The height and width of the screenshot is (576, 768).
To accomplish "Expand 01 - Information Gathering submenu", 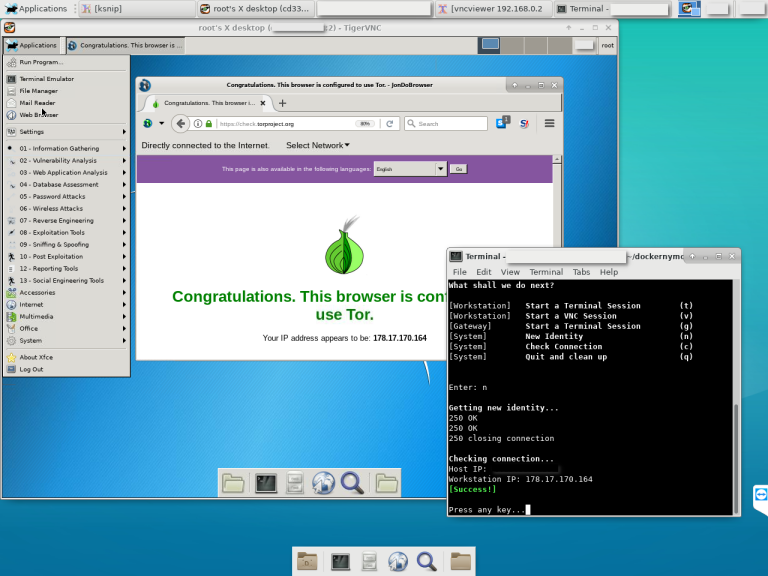I will tap(67, 148).
